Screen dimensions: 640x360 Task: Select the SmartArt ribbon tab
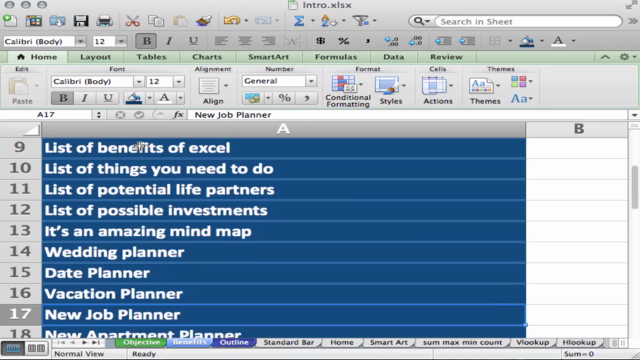(x=268, y=57)
